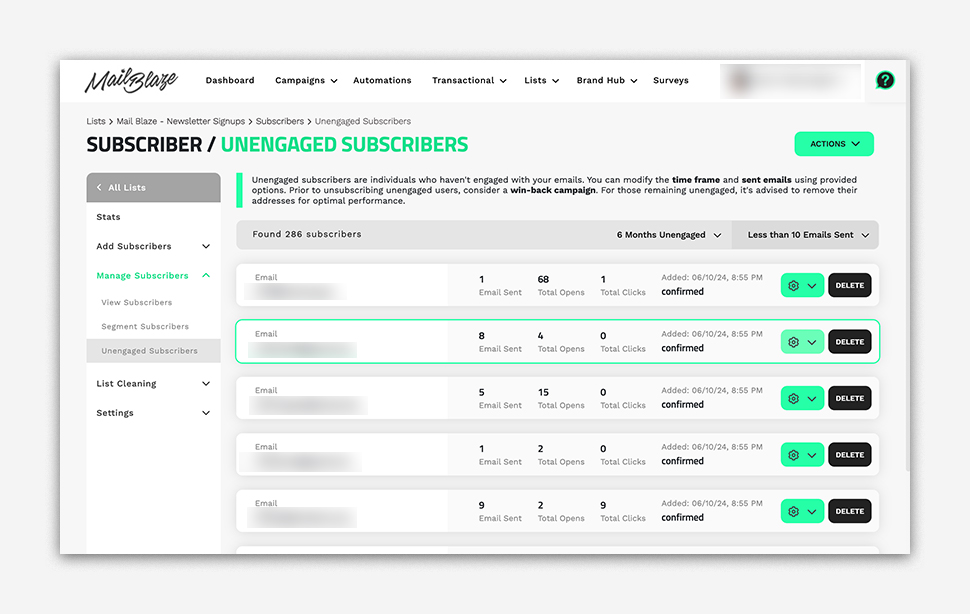Open the help chat bubble icon

885,81
